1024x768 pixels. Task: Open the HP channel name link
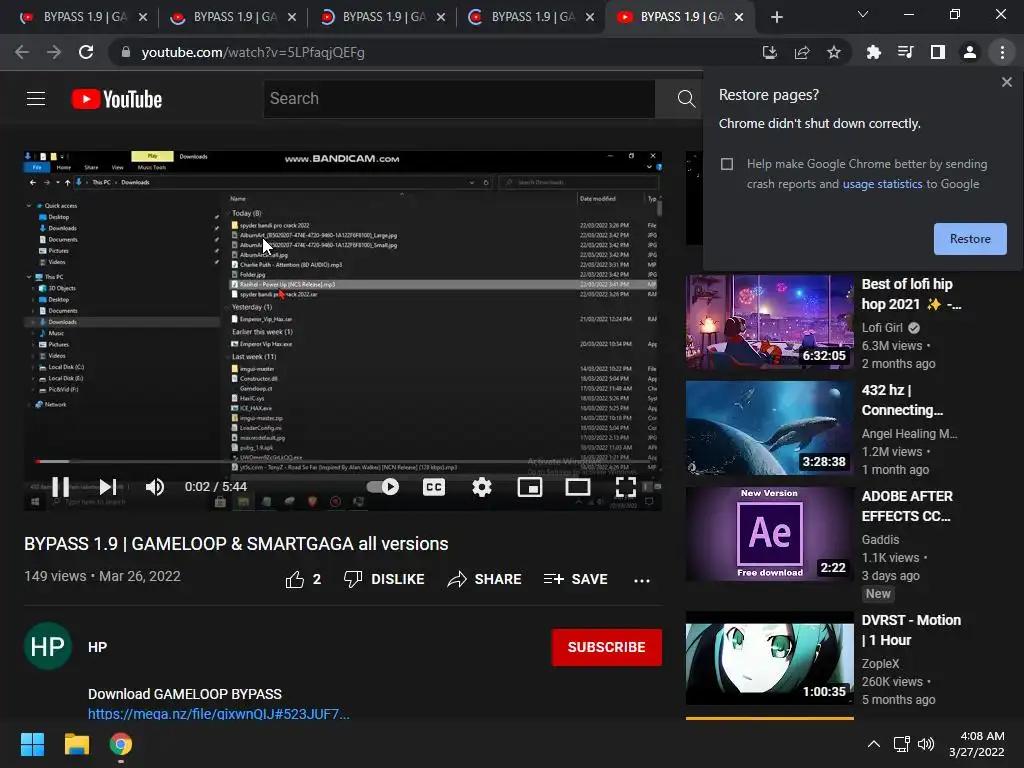tap(97, 647)
